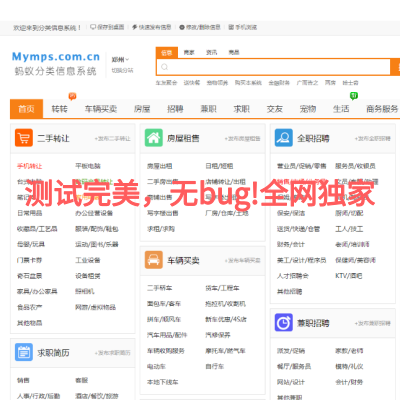Open the 交友 navigation tab

pyautogui.click(x=275, y=109)
